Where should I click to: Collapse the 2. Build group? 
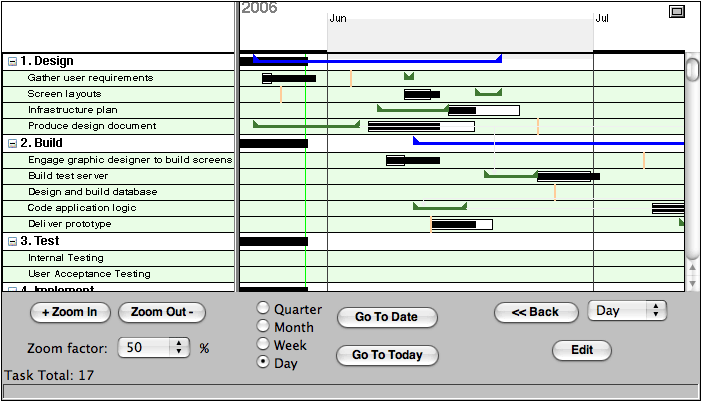point(13,144)
